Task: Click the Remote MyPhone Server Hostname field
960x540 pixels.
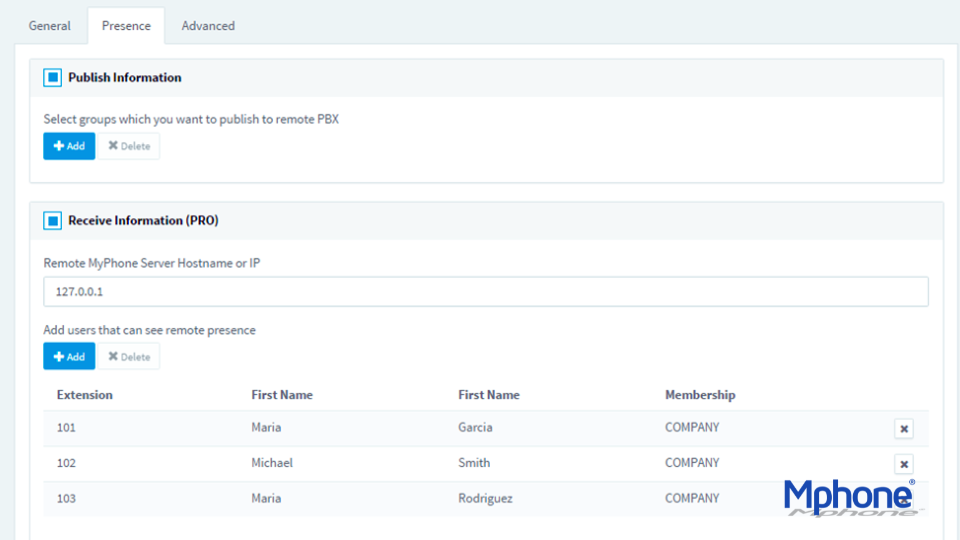Action: (x=486, y=291)
